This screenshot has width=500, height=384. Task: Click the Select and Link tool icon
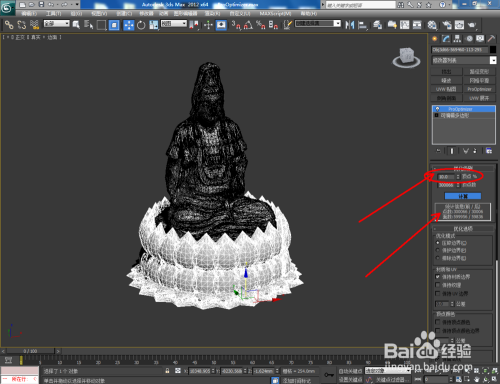9,25
